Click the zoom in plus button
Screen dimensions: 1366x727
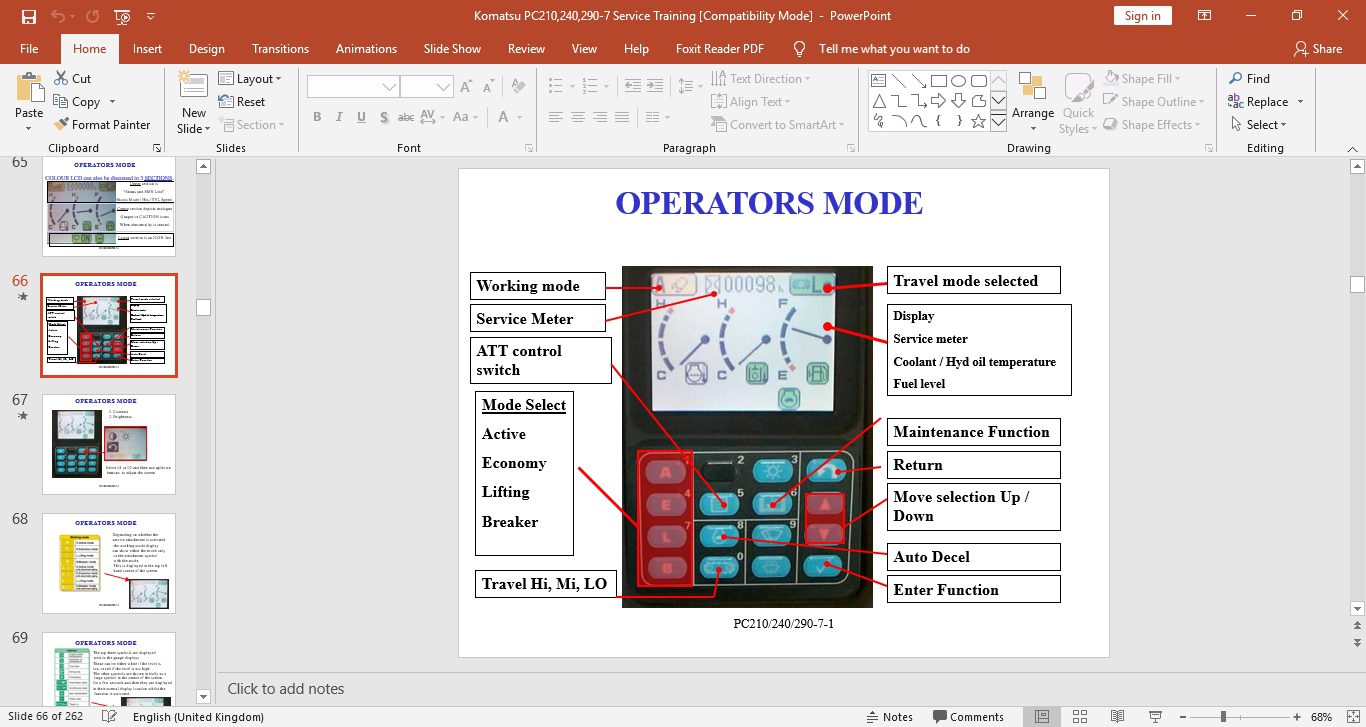pos(1296,717)
